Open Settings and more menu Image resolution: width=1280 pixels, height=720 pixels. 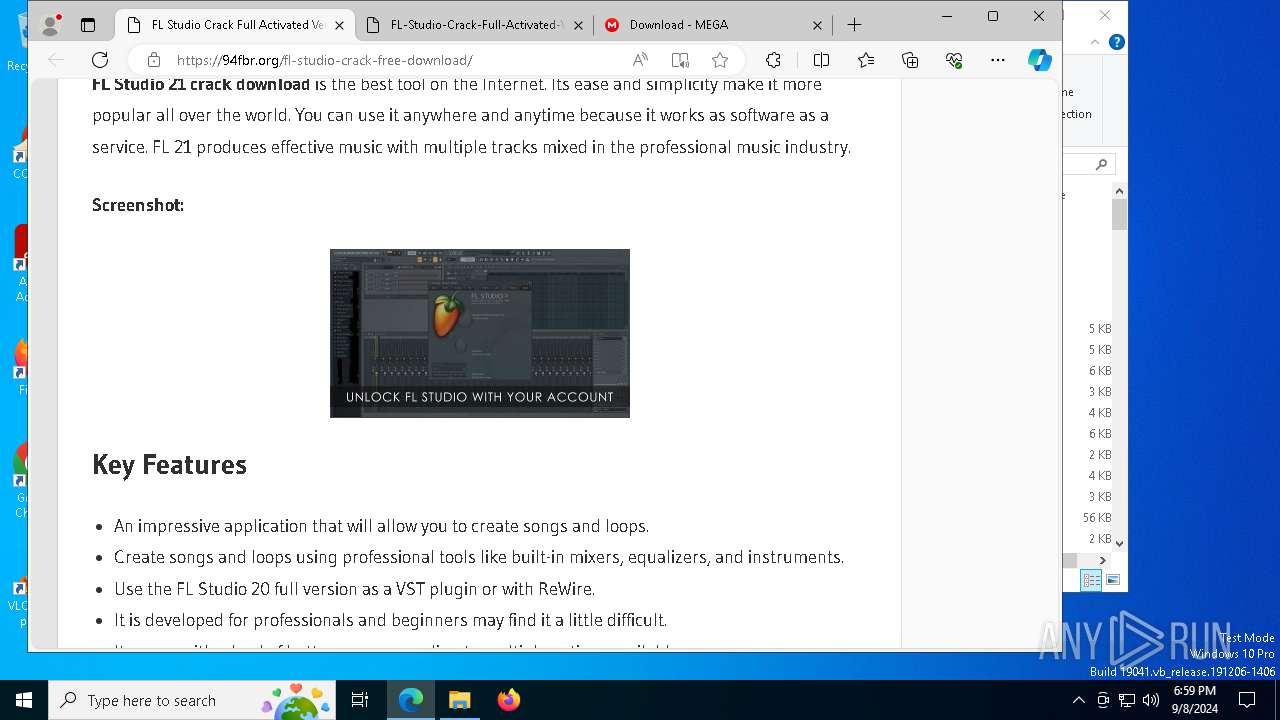[998, 60]
